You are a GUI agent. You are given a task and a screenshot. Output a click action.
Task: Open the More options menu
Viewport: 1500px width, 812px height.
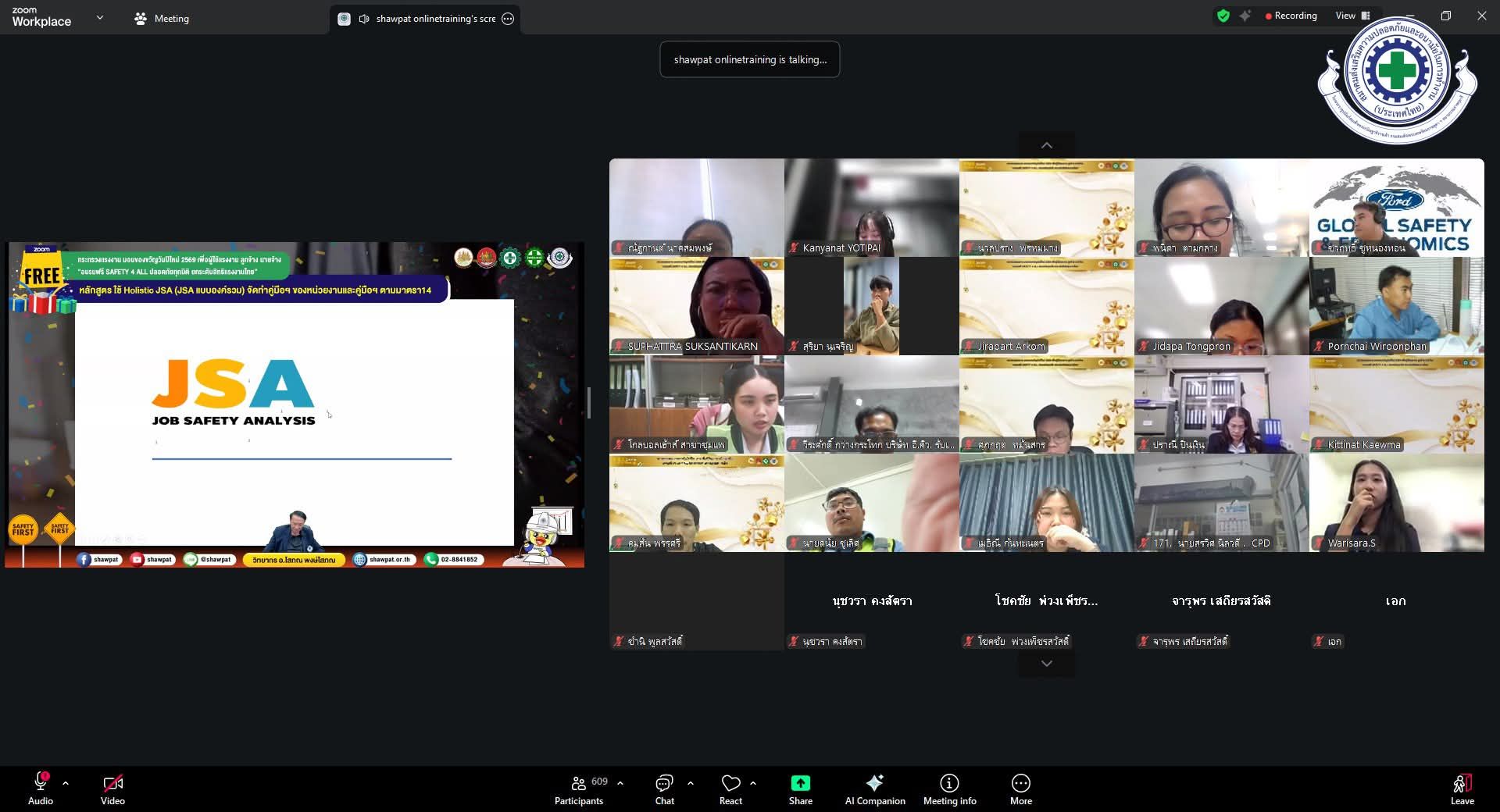1020,789
